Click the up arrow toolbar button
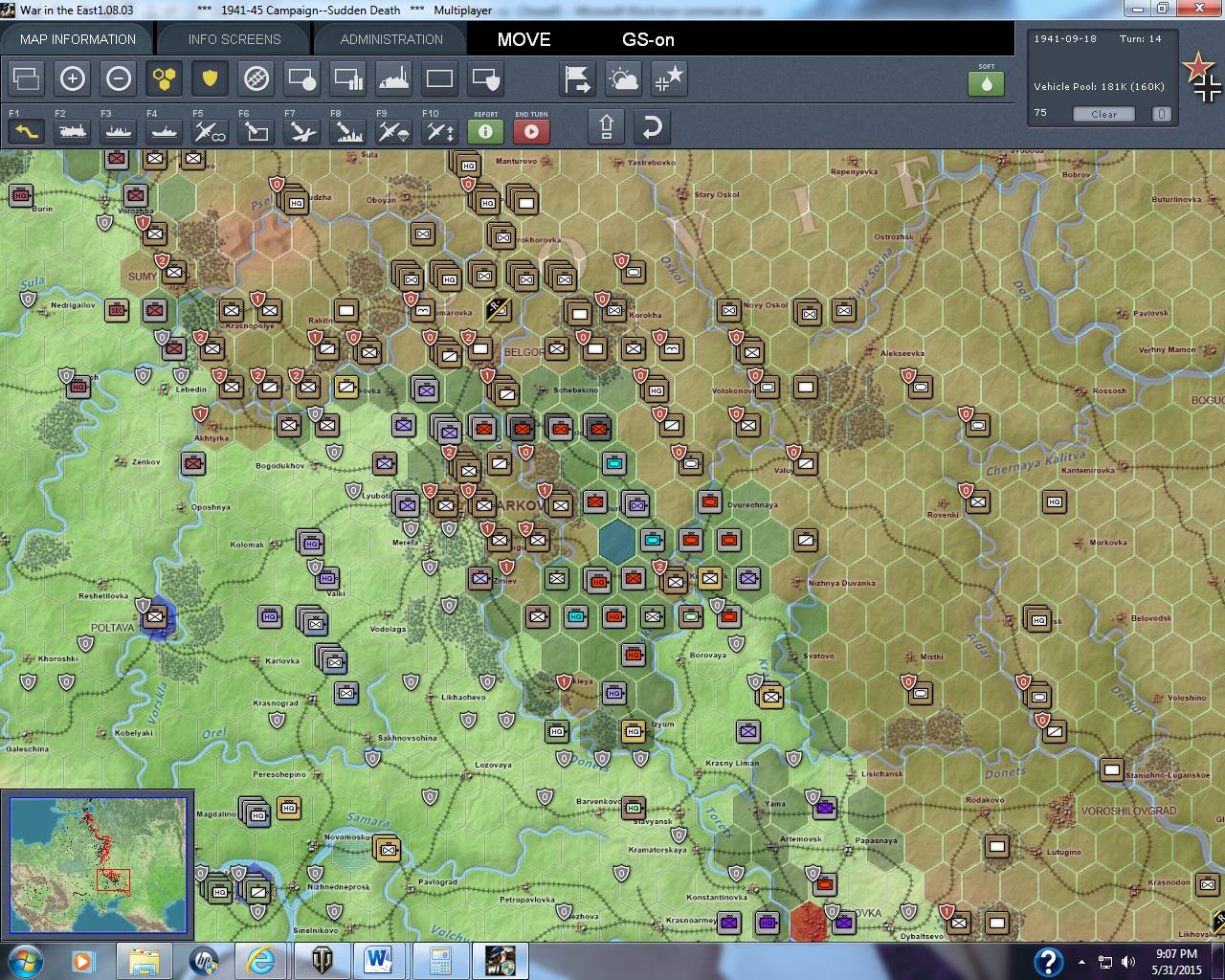 607,126
